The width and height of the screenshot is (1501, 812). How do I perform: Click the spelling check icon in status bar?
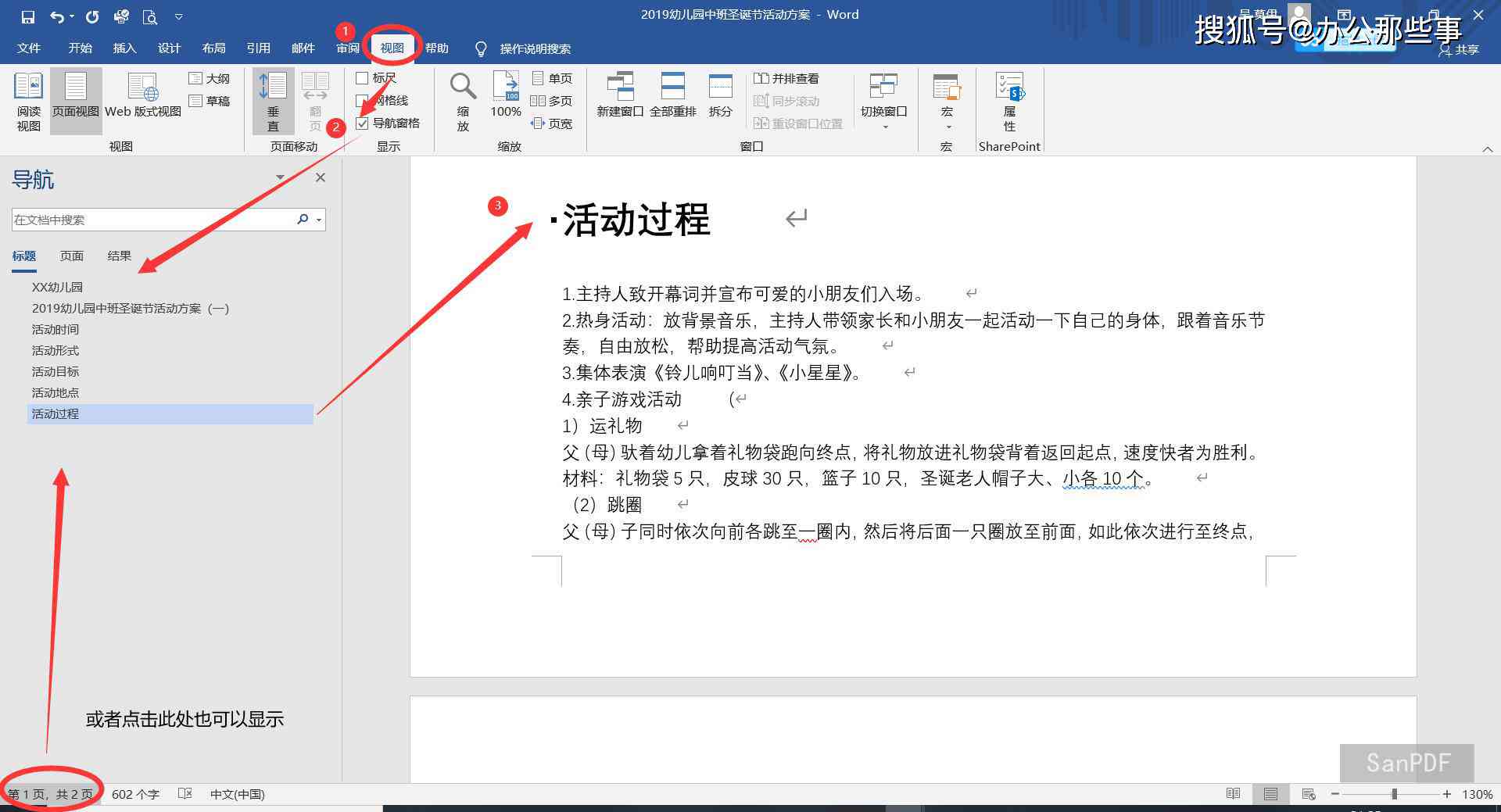(184, 794)
